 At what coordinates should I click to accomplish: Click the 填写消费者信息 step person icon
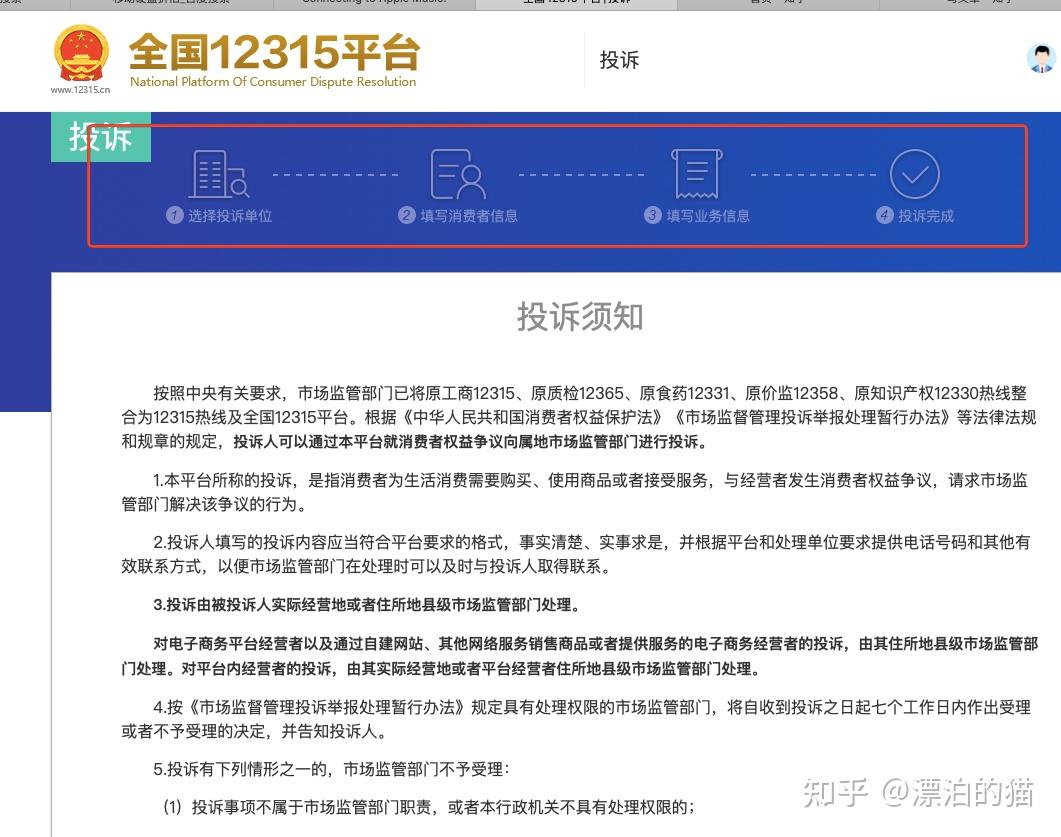pyautogui.click(x=457, y=174)
